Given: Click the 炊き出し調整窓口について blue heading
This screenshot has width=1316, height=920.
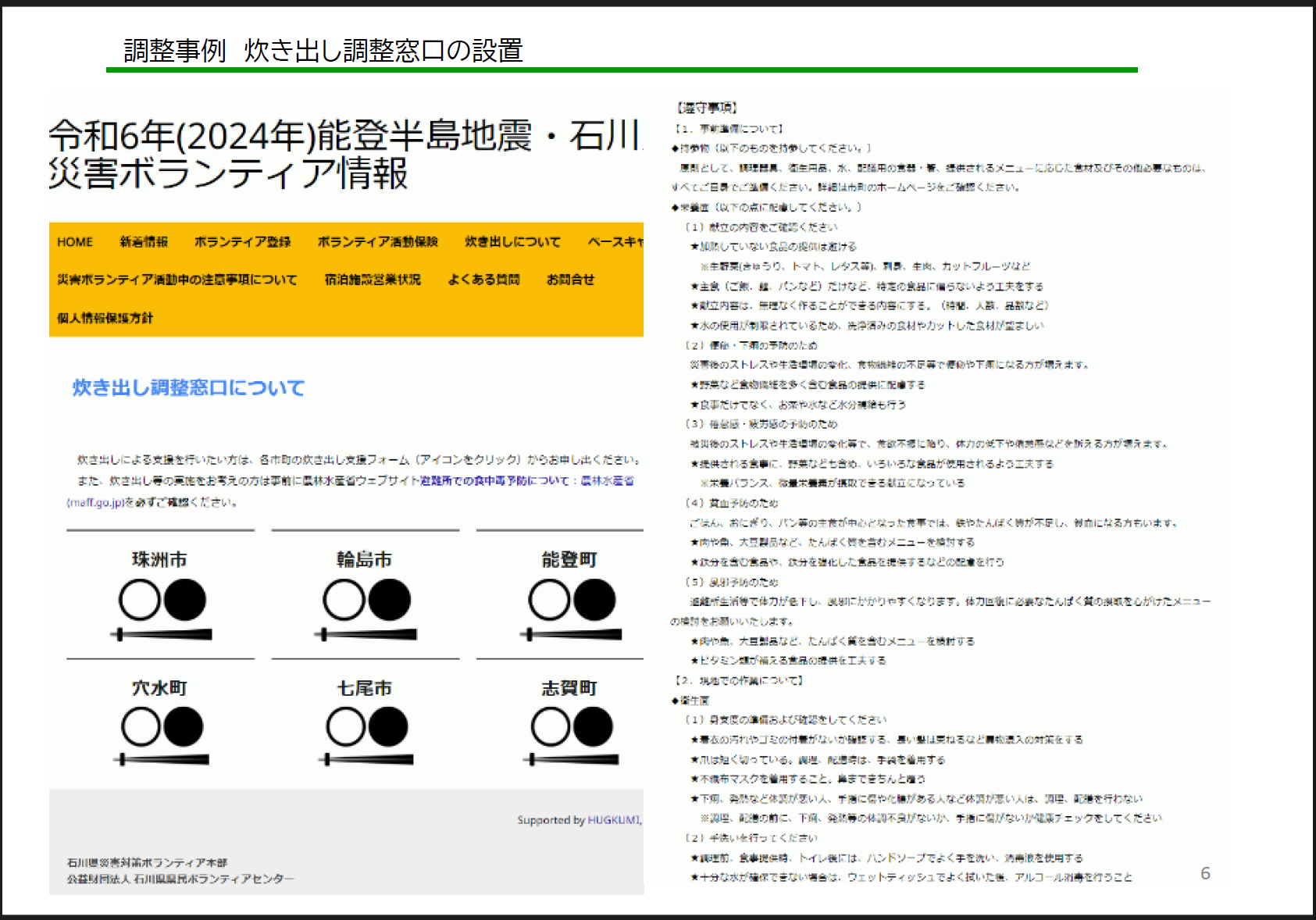Looking at the screenshot, I should click(x=188, y=387).
